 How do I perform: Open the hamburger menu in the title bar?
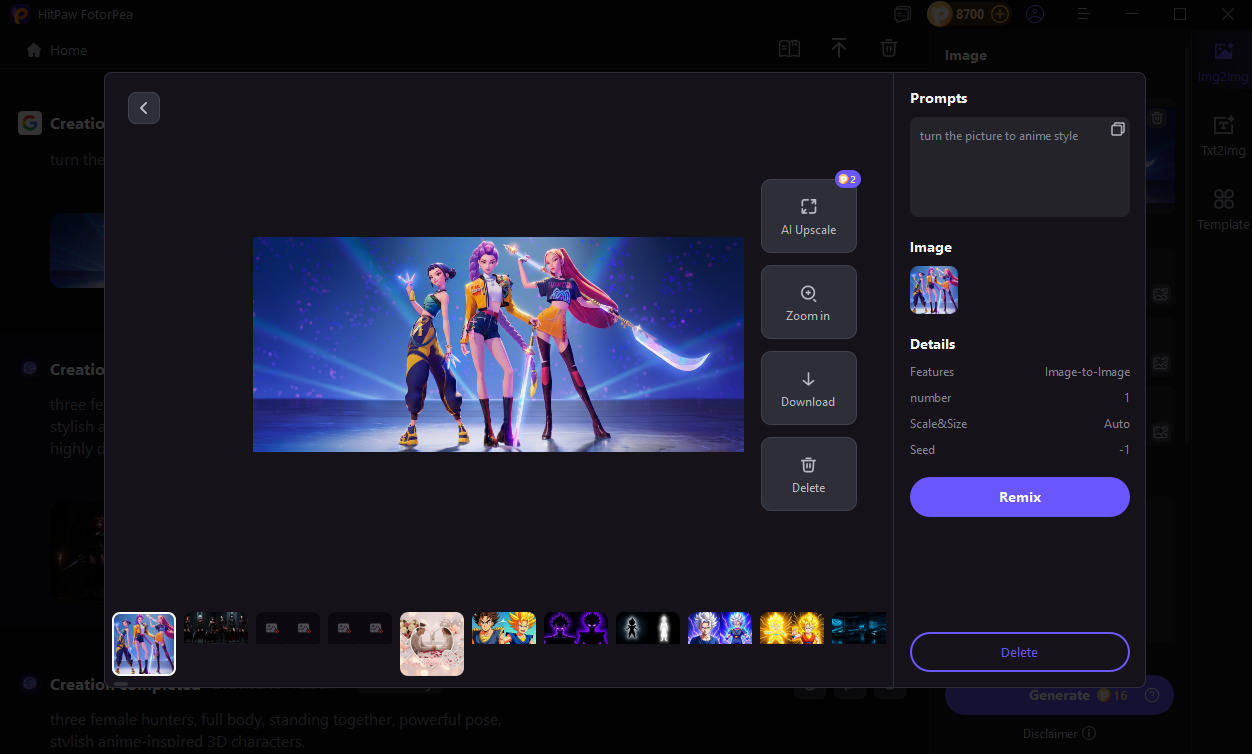coord(1083,14)
